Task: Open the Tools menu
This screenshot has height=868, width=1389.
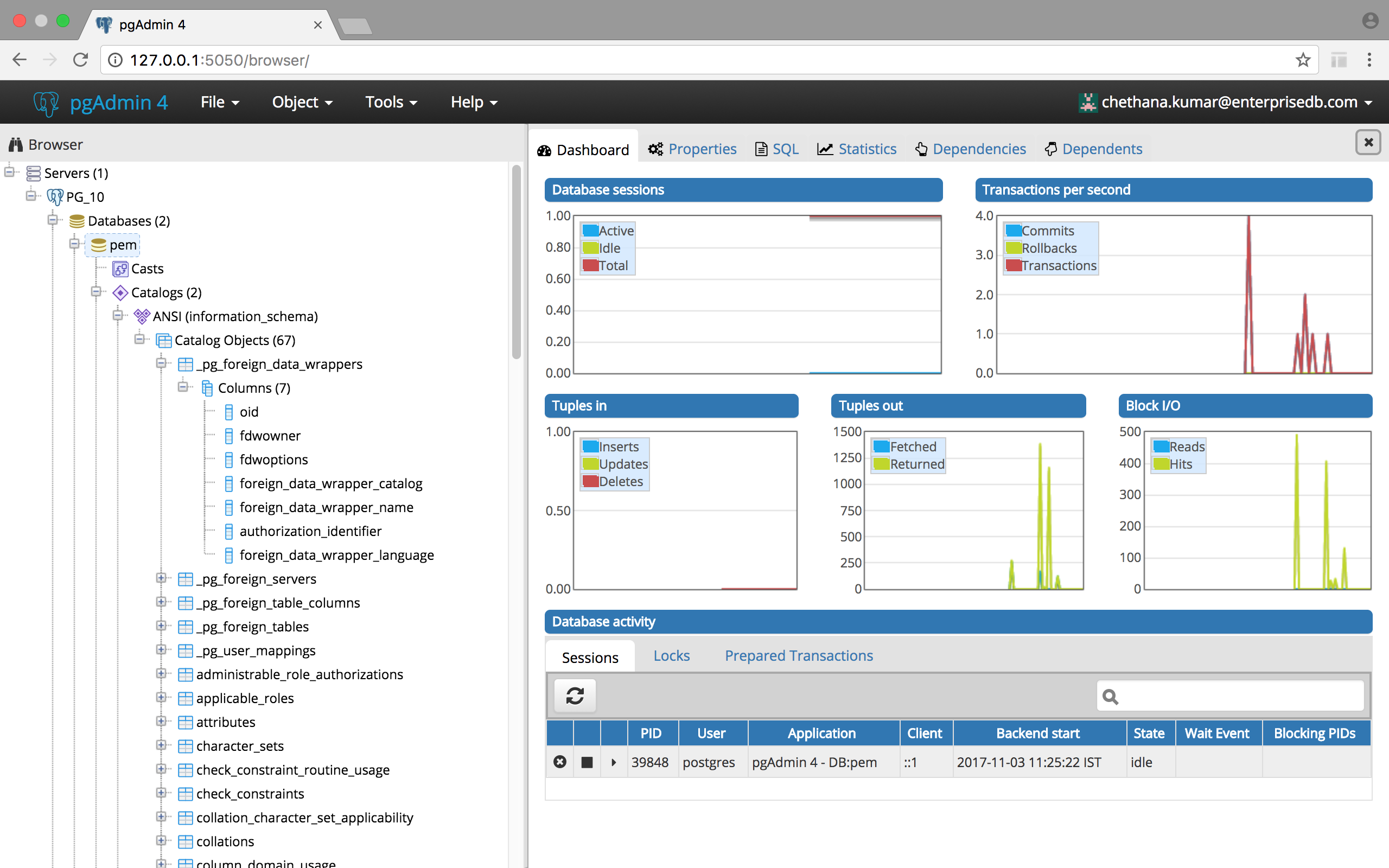Action: point(391,102)
